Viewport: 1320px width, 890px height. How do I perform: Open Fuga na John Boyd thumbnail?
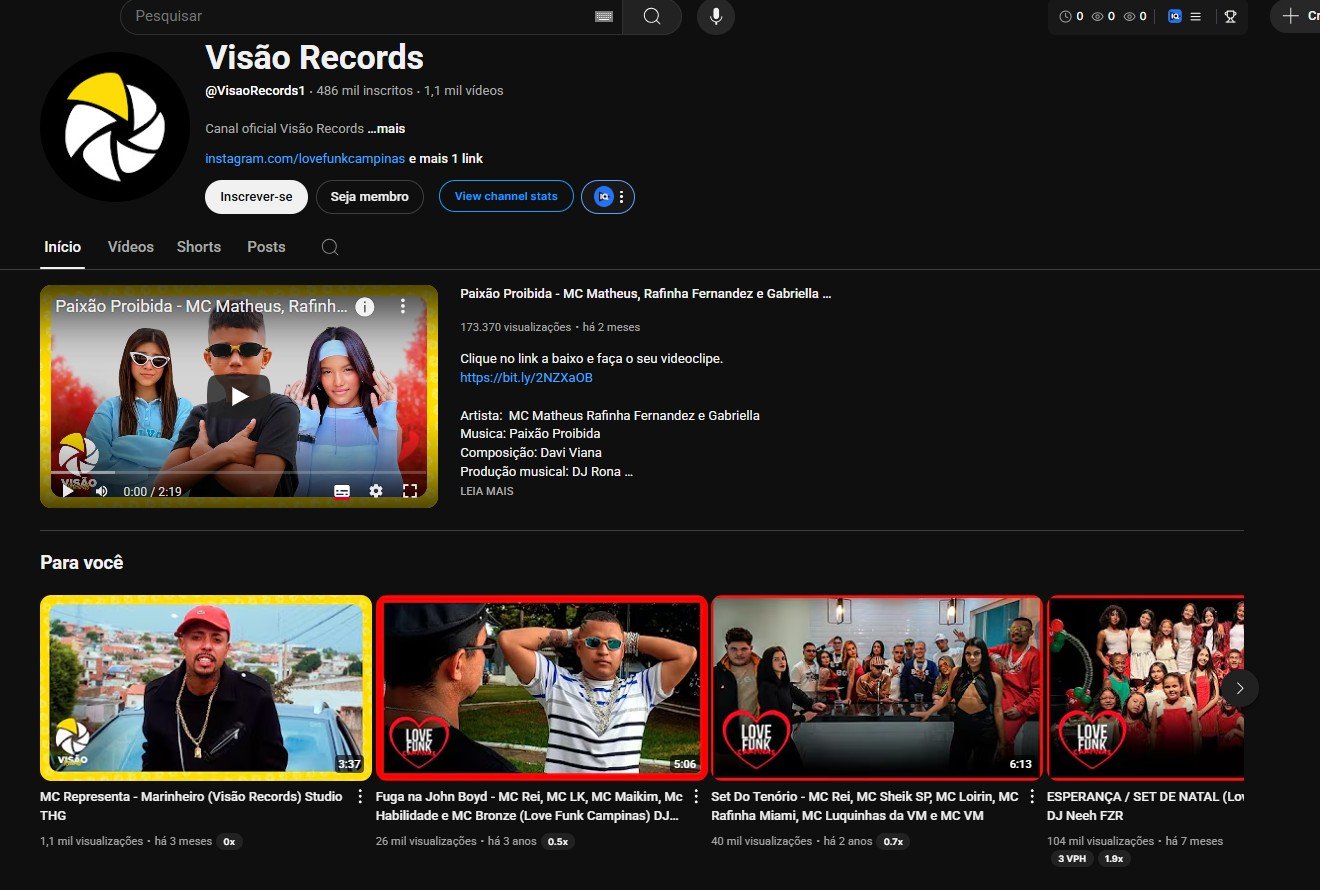[x=542, y=688]
